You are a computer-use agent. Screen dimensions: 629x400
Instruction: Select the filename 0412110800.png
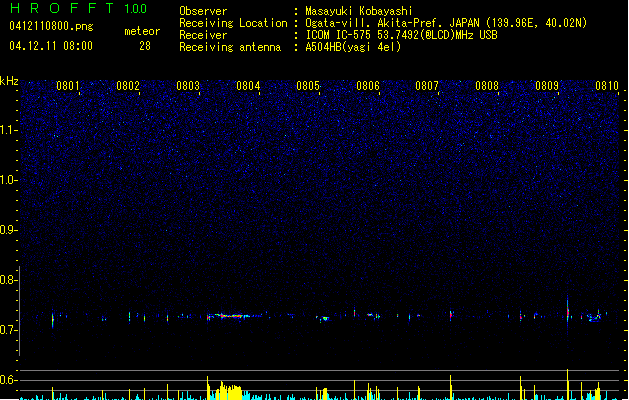51,26
